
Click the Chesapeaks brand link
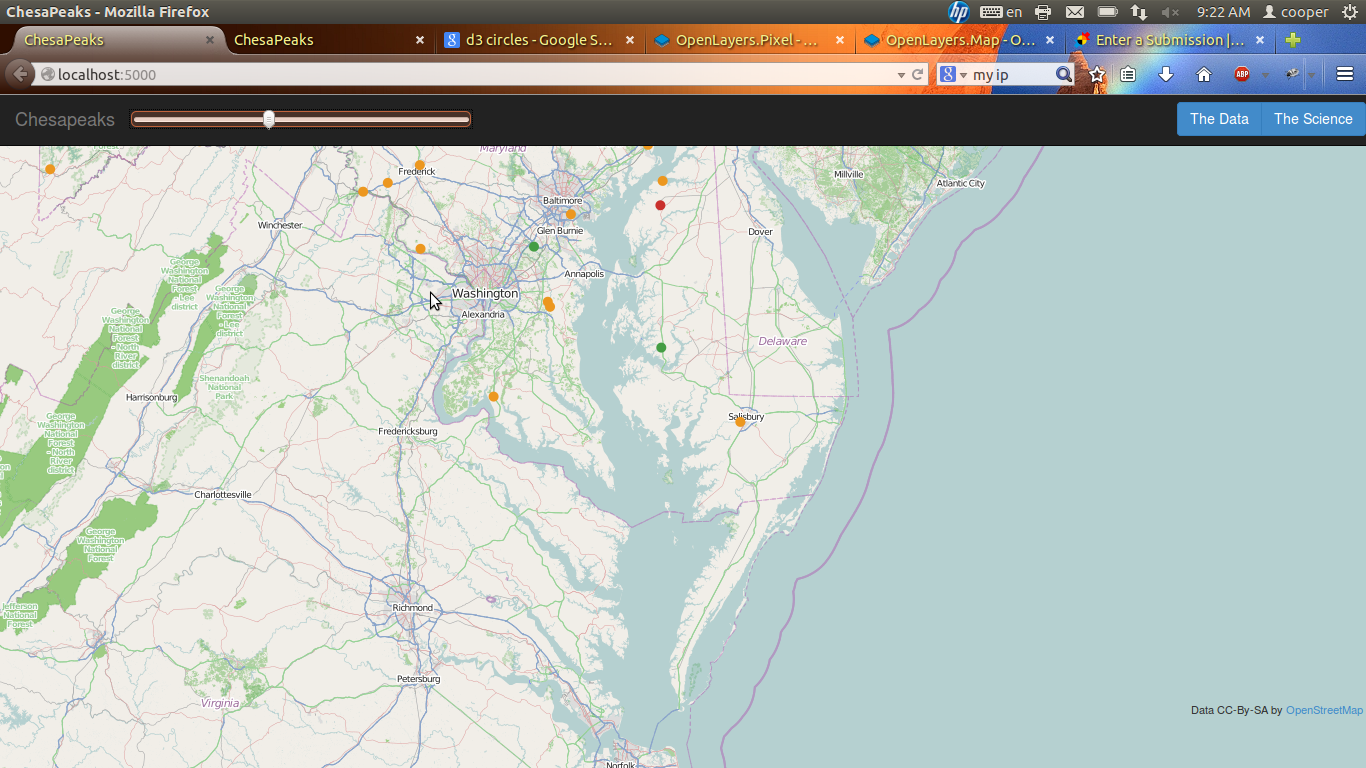(65, 120)
